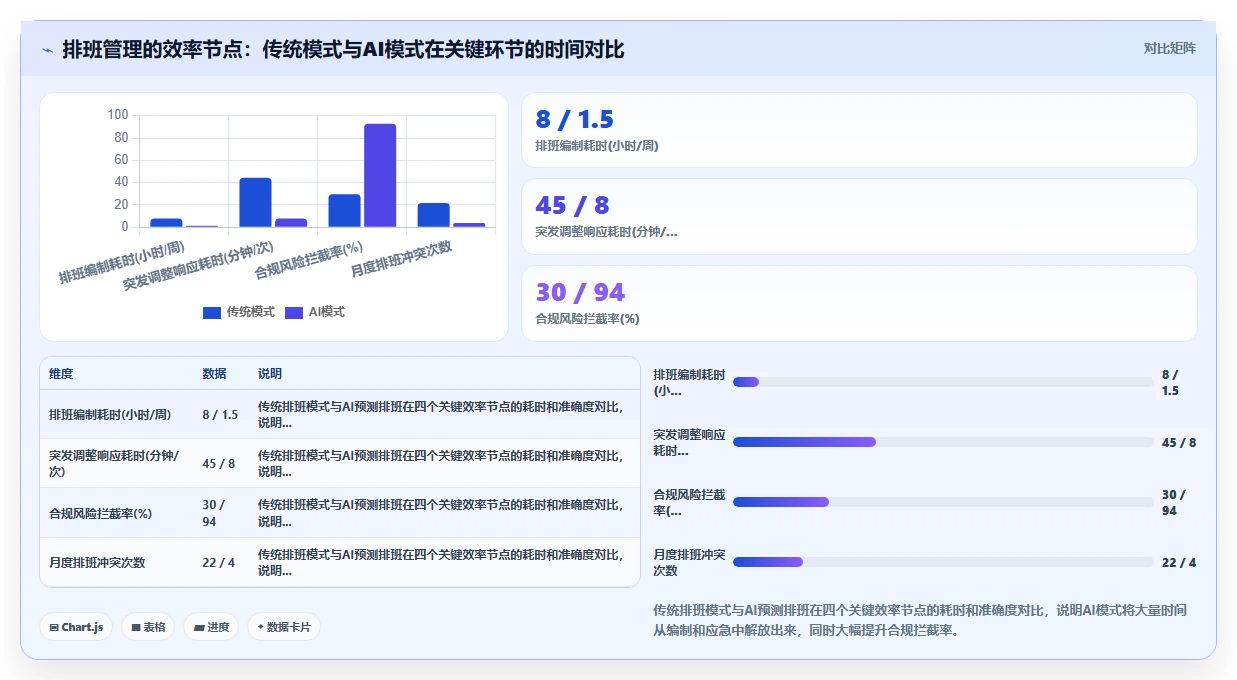
Task: Select table row 突发调整响应耗时(分钟/次)
Action: pyautogui.click(x=340, y=463)
